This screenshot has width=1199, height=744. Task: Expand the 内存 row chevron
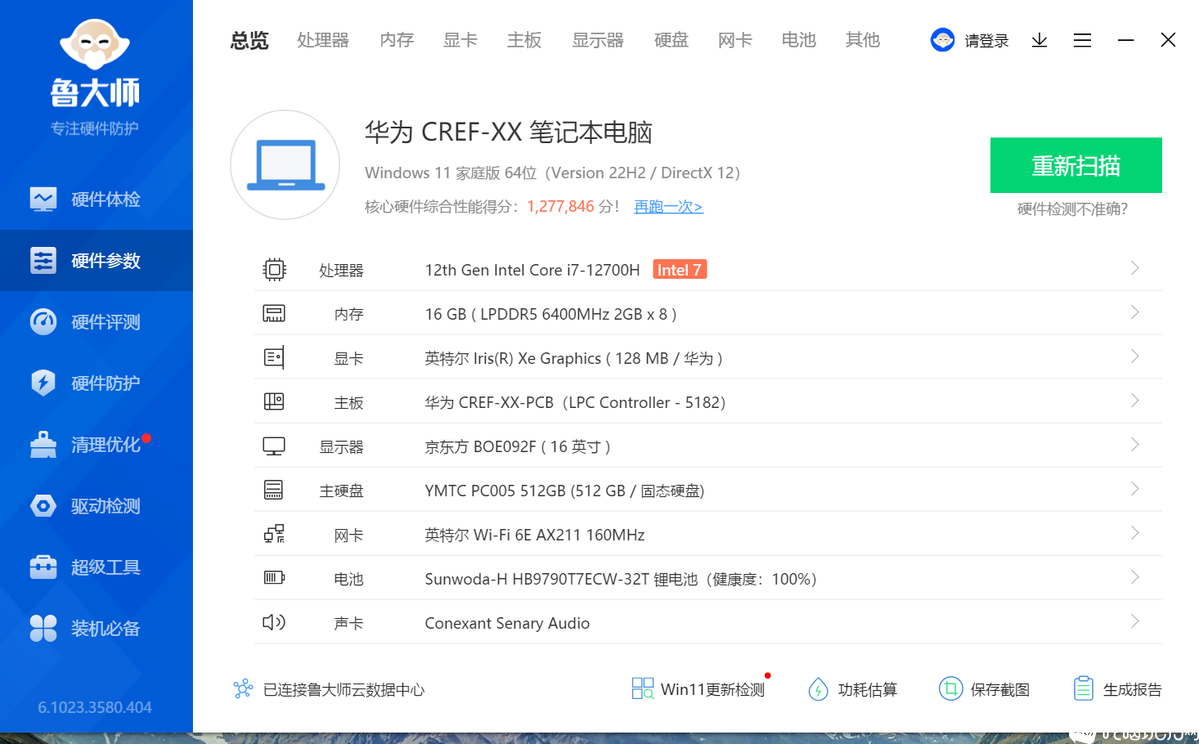click(x=1135, y=313)
